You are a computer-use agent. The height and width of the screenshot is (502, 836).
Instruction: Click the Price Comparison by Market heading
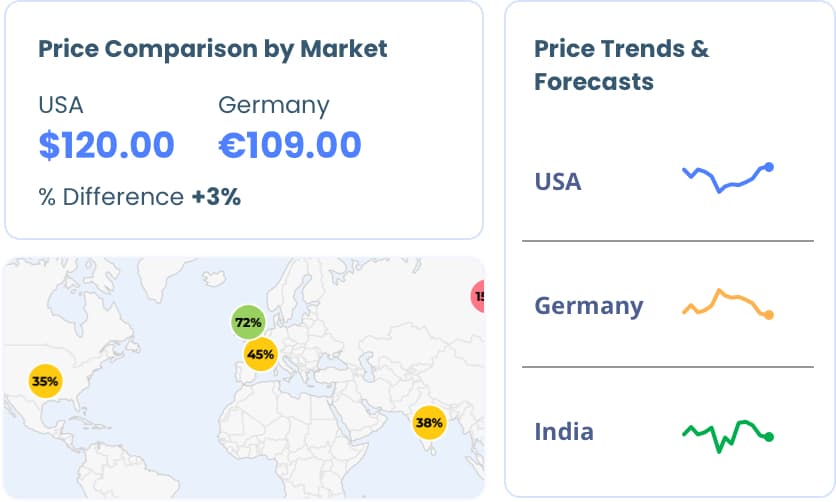click(x=212, y=48)
